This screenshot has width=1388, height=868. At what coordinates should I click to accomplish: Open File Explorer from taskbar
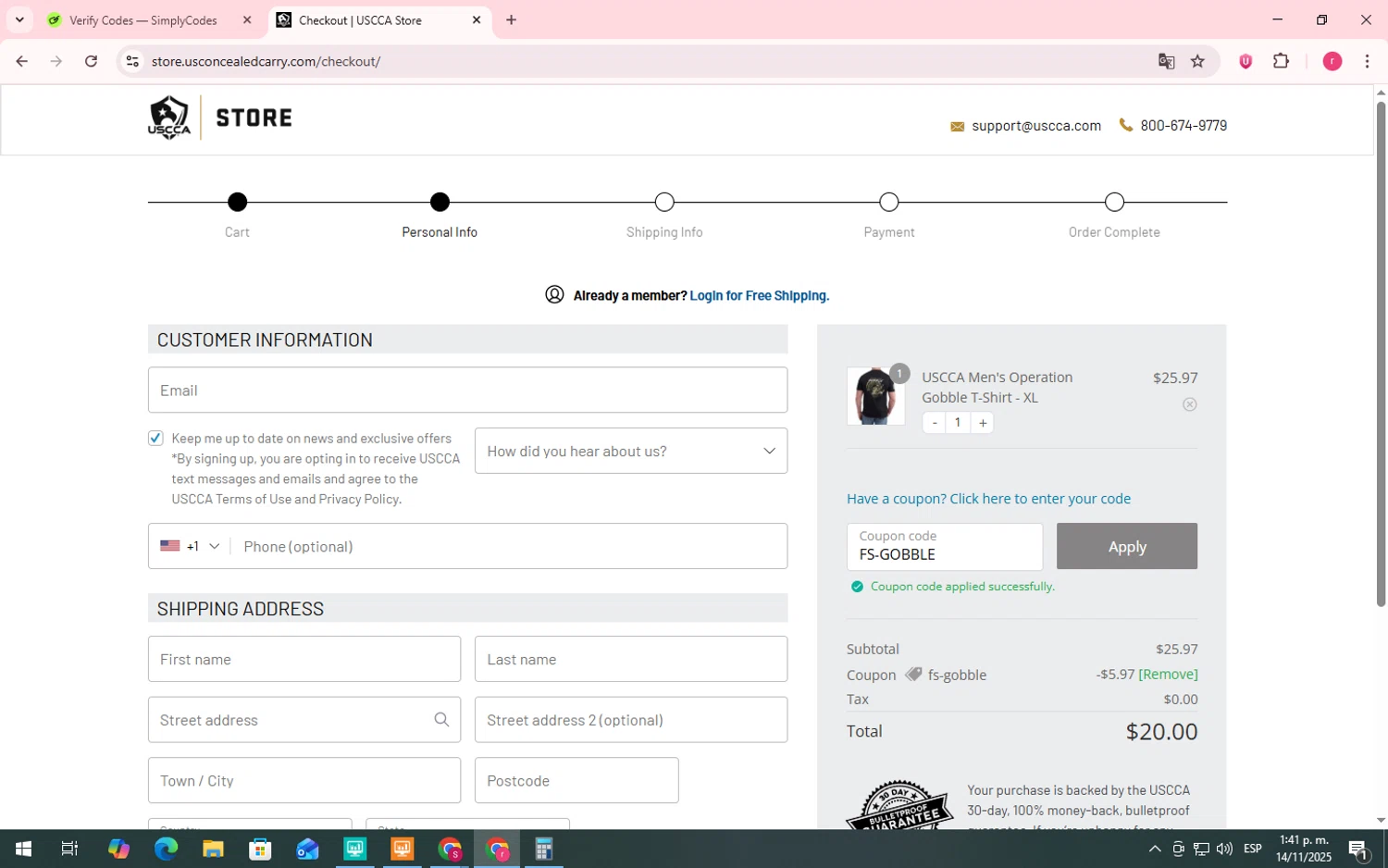click(x=213, y=849)
